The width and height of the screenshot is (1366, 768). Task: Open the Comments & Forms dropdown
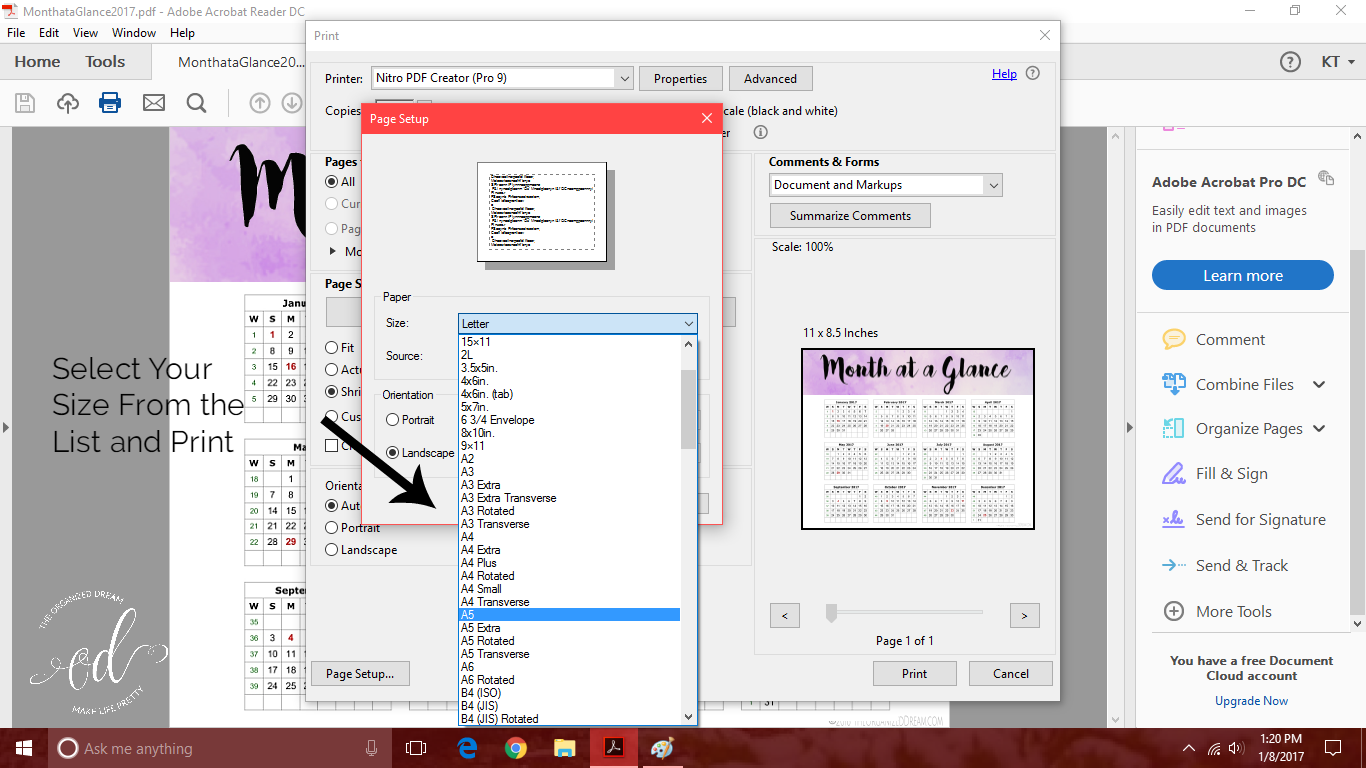coord(884,185)
